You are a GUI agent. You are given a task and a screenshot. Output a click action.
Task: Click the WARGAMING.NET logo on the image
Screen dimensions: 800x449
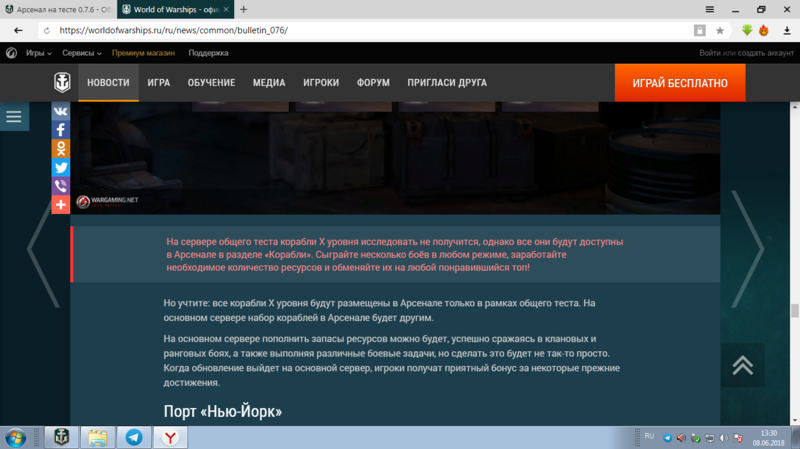pos(107,201)
